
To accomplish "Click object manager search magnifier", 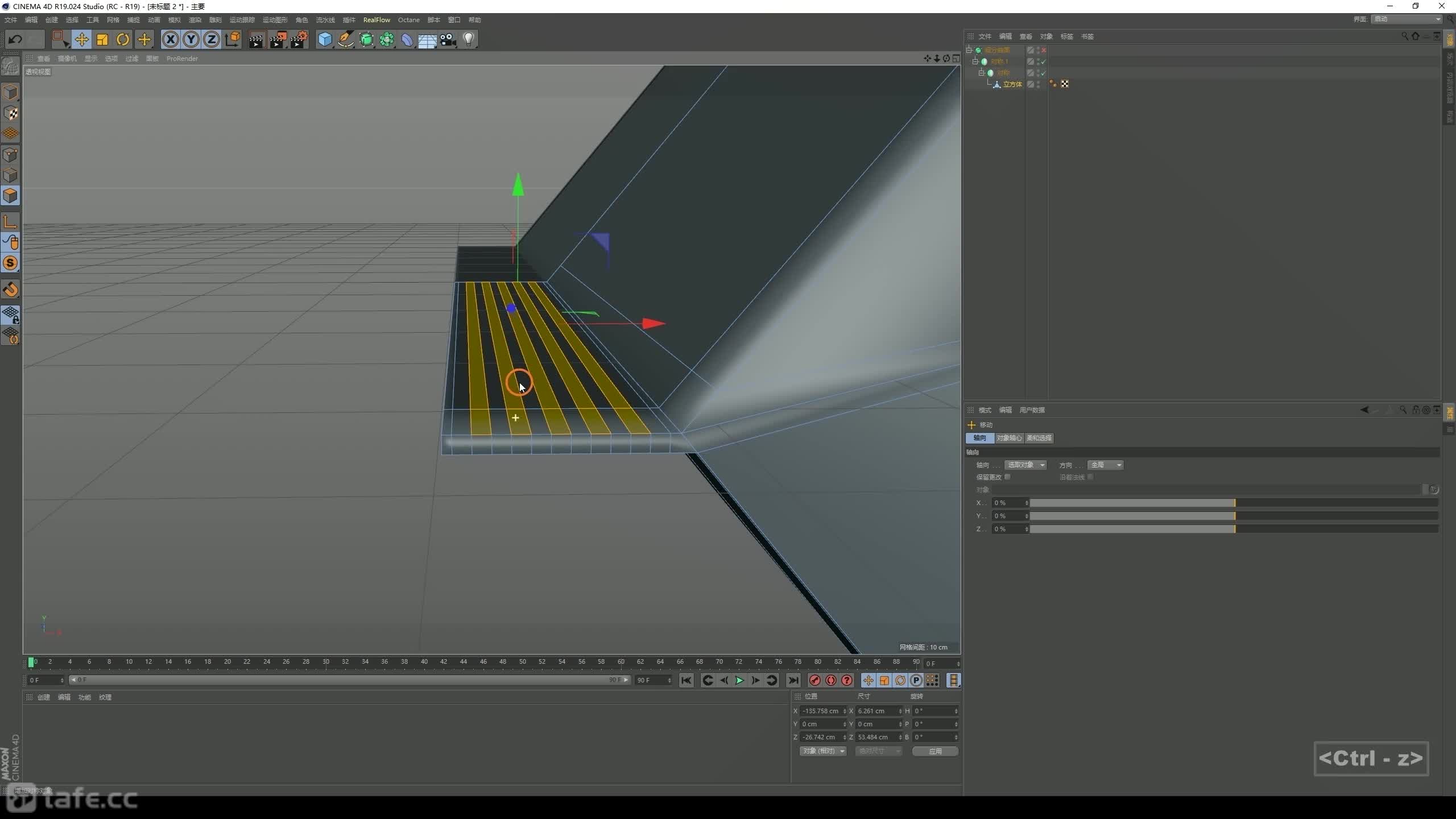I will click(x=1404, y=36).
